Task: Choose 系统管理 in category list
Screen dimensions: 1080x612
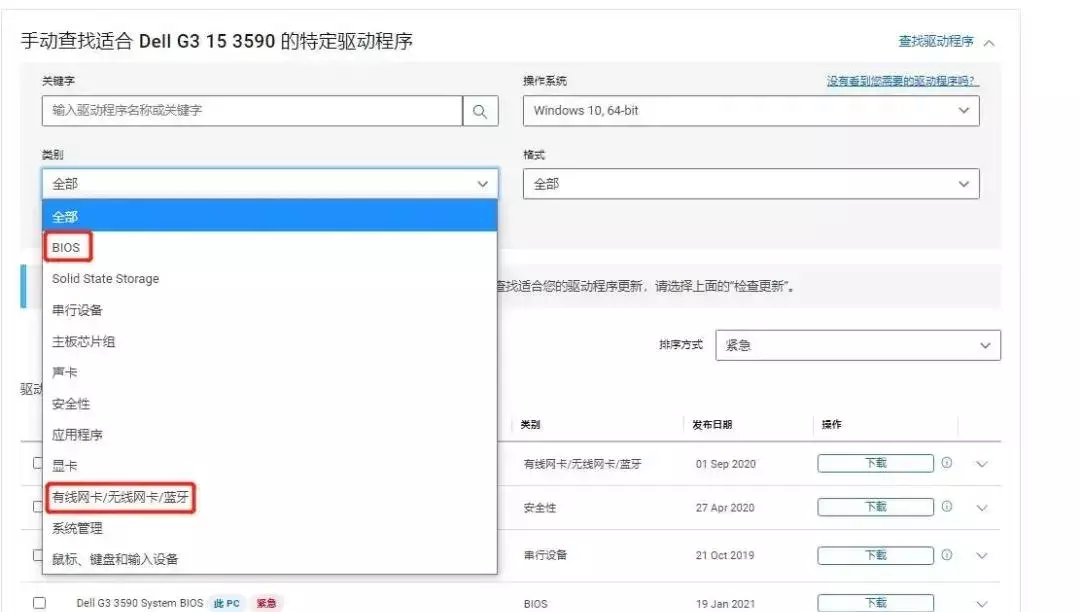Action: (270, 528)
